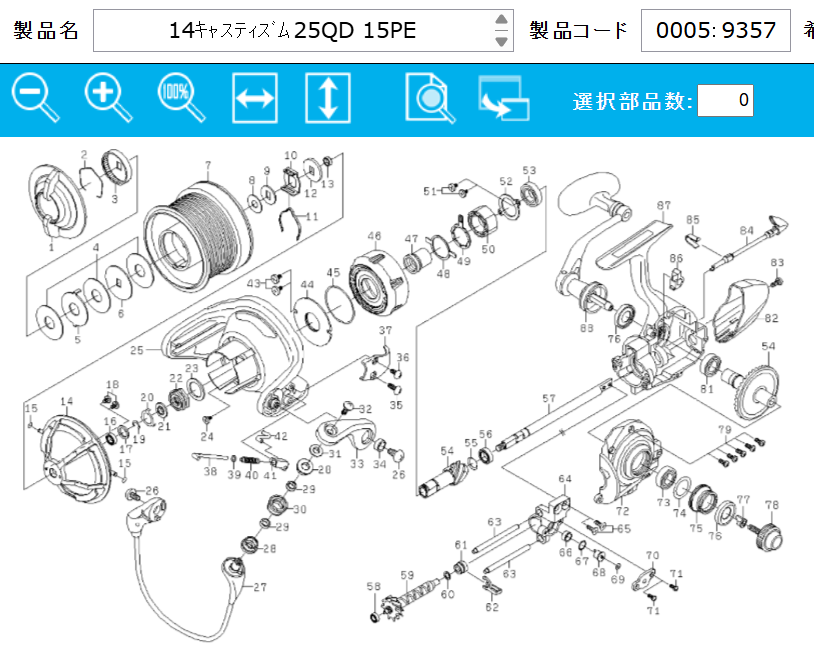Select part number 53 bearing label
Image resolution: width=814 pixels, height=660 pixels.
529,170
